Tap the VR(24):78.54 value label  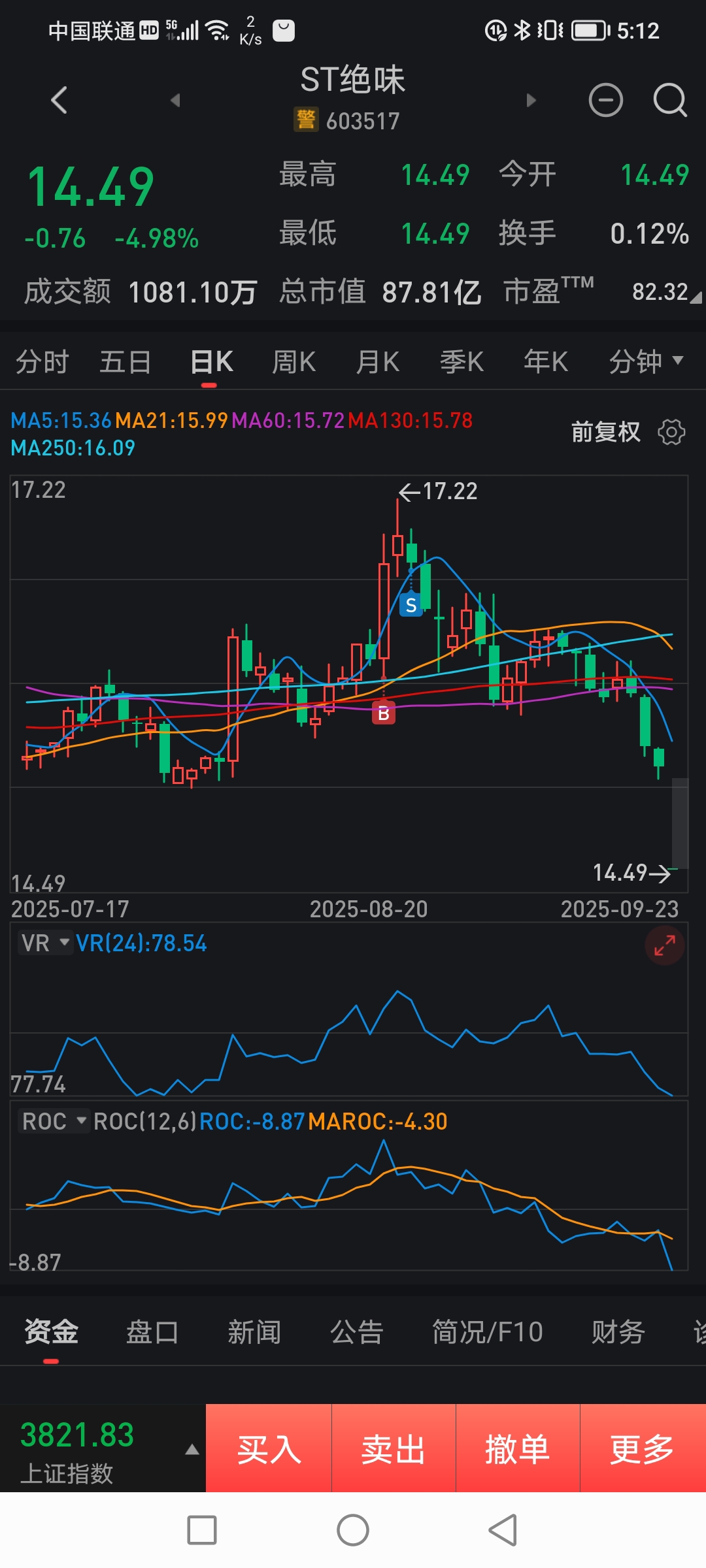point(141,943)
